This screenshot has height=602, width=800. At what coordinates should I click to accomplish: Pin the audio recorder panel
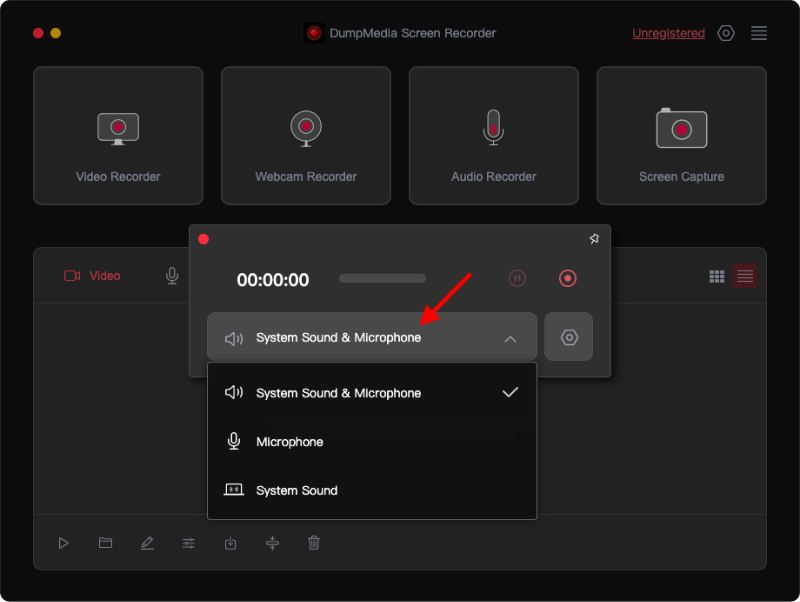coord(594,239)
